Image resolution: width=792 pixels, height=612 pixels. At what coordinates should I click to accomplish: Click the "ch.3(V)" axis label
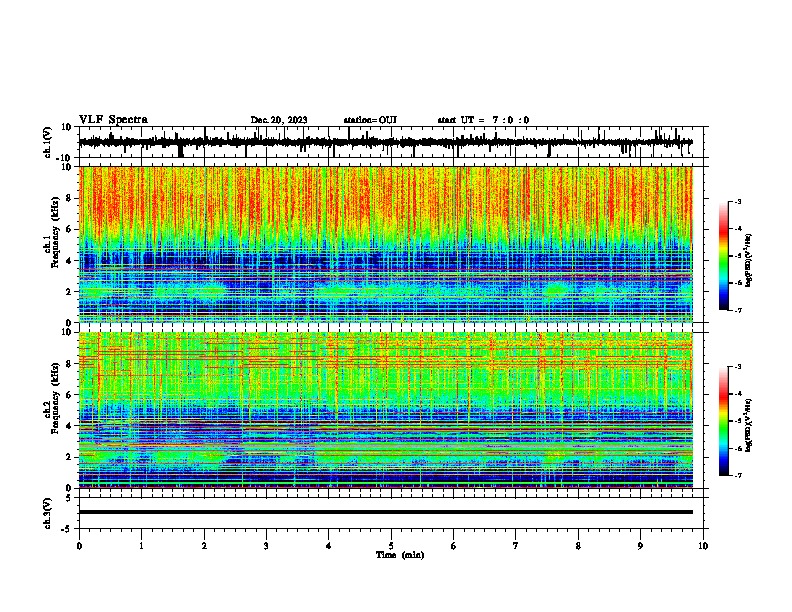click(48, 513)
